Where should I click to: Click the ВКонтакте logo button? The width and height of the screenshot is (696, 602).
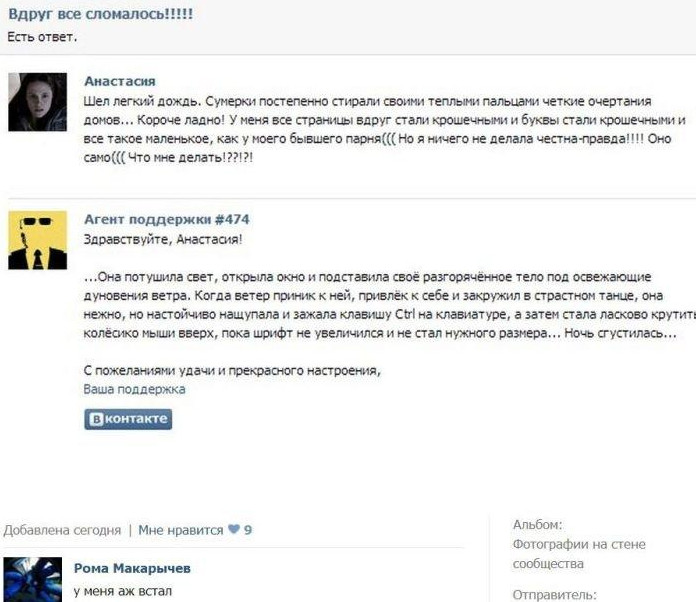click(x=128, y=419)
